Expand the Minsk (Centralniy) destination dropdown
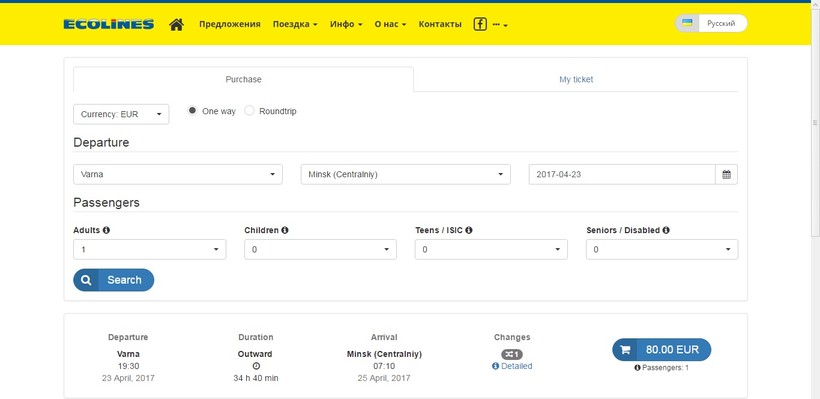The height and width of the screenshot is (399, 820). [405, 175]
